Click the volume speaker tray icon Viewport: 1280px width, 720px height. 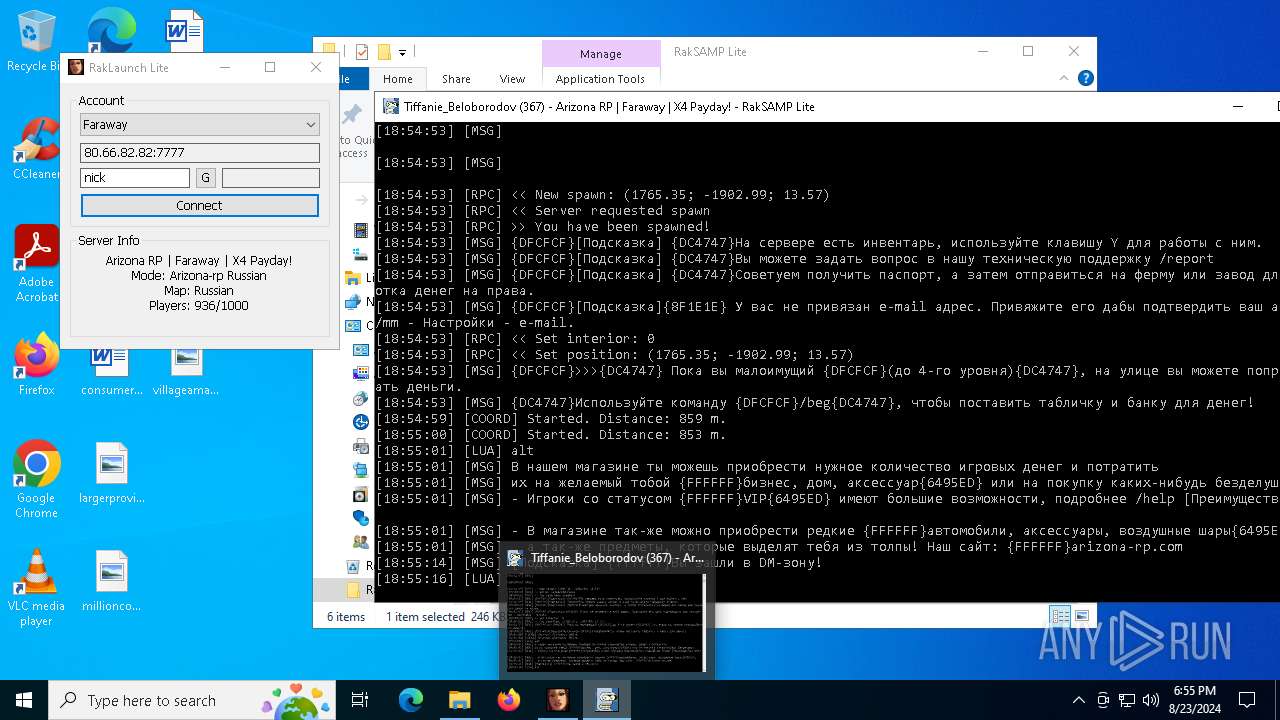pyautogui.click(x=1151, y=700)
